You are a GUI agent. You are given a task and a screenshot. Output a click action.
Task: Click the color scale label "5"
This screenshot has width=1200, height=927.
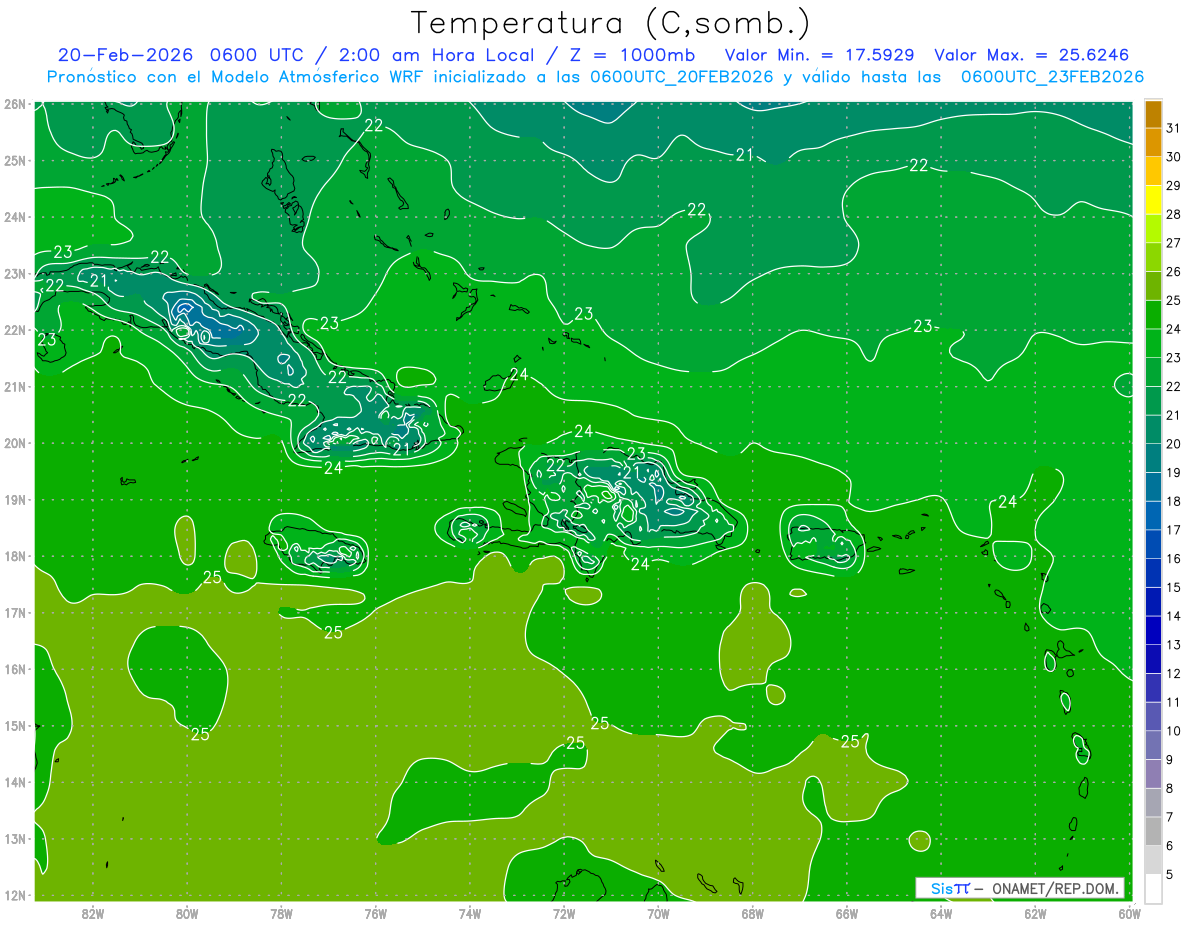point(1170,874)
